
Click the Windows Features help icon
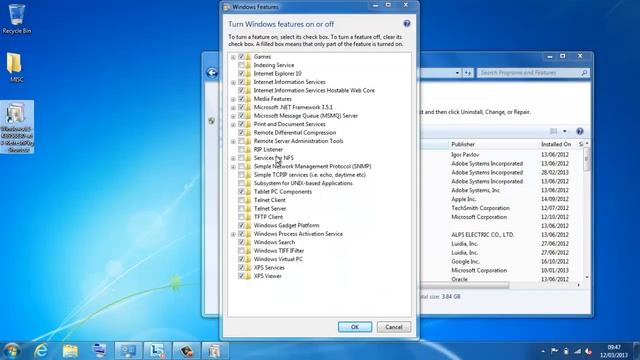pos(407,24)
